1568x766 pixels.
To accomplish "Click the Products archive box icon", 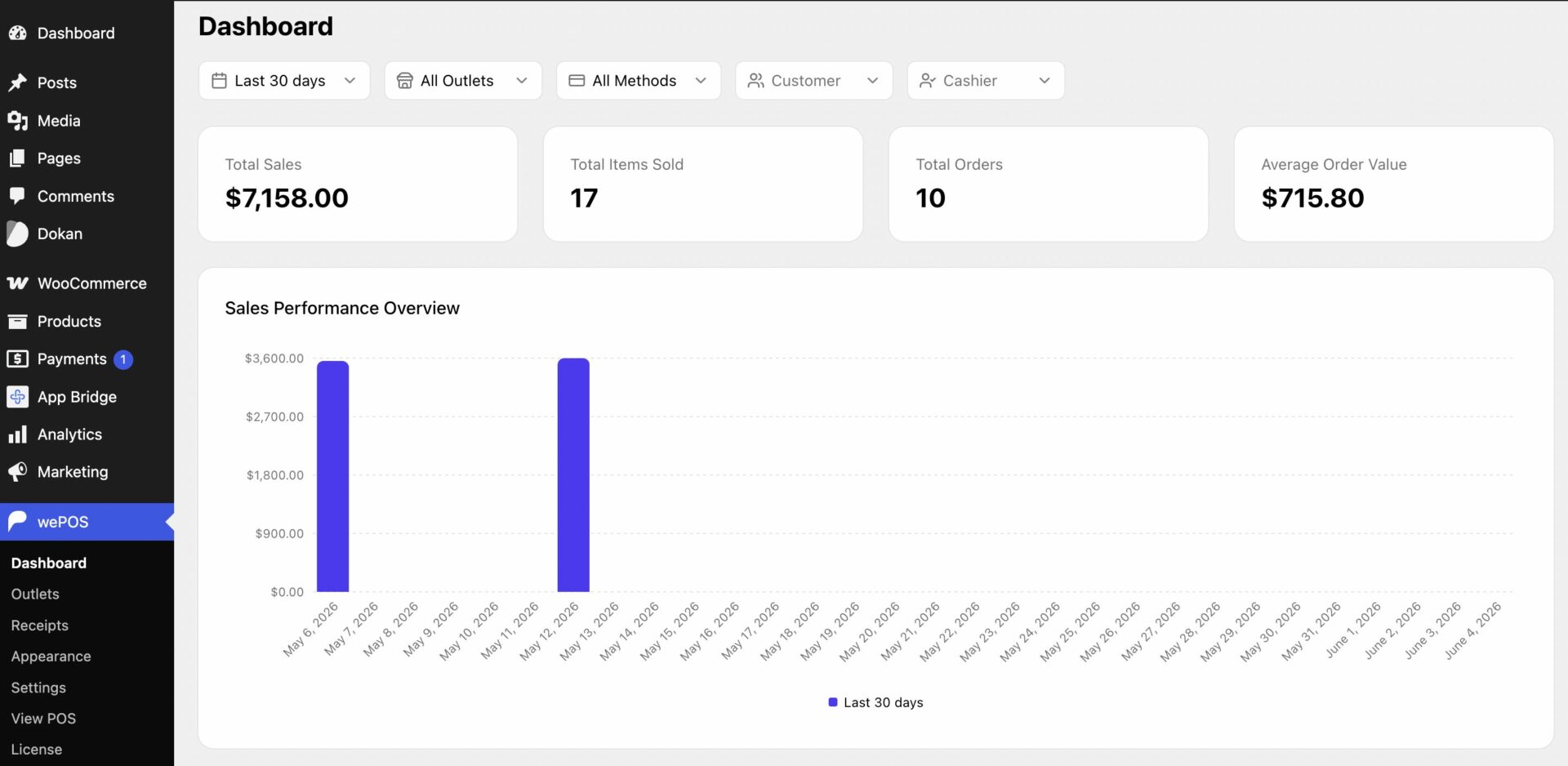I will point(17,322).
